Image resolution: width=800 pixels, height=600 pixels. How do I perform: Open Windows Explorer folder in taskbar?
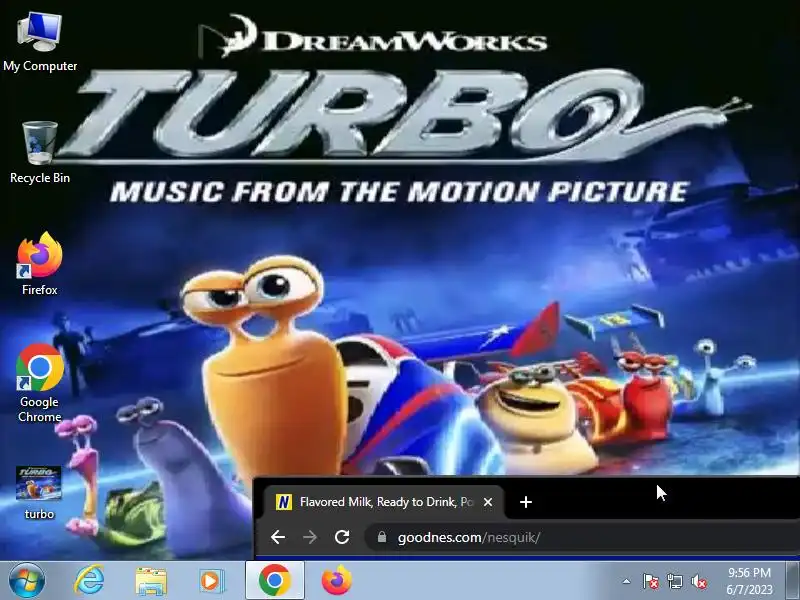point(151,581)
